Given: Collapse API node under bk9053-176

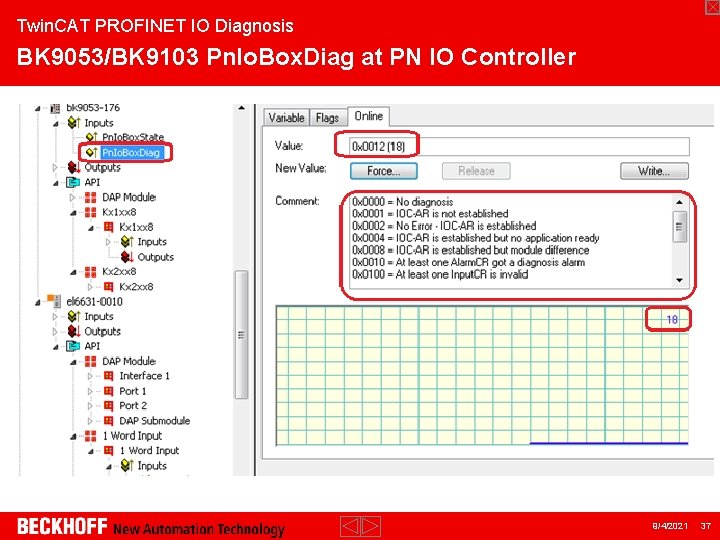Looking at the screenshot, I should click(x=56, y=183).
